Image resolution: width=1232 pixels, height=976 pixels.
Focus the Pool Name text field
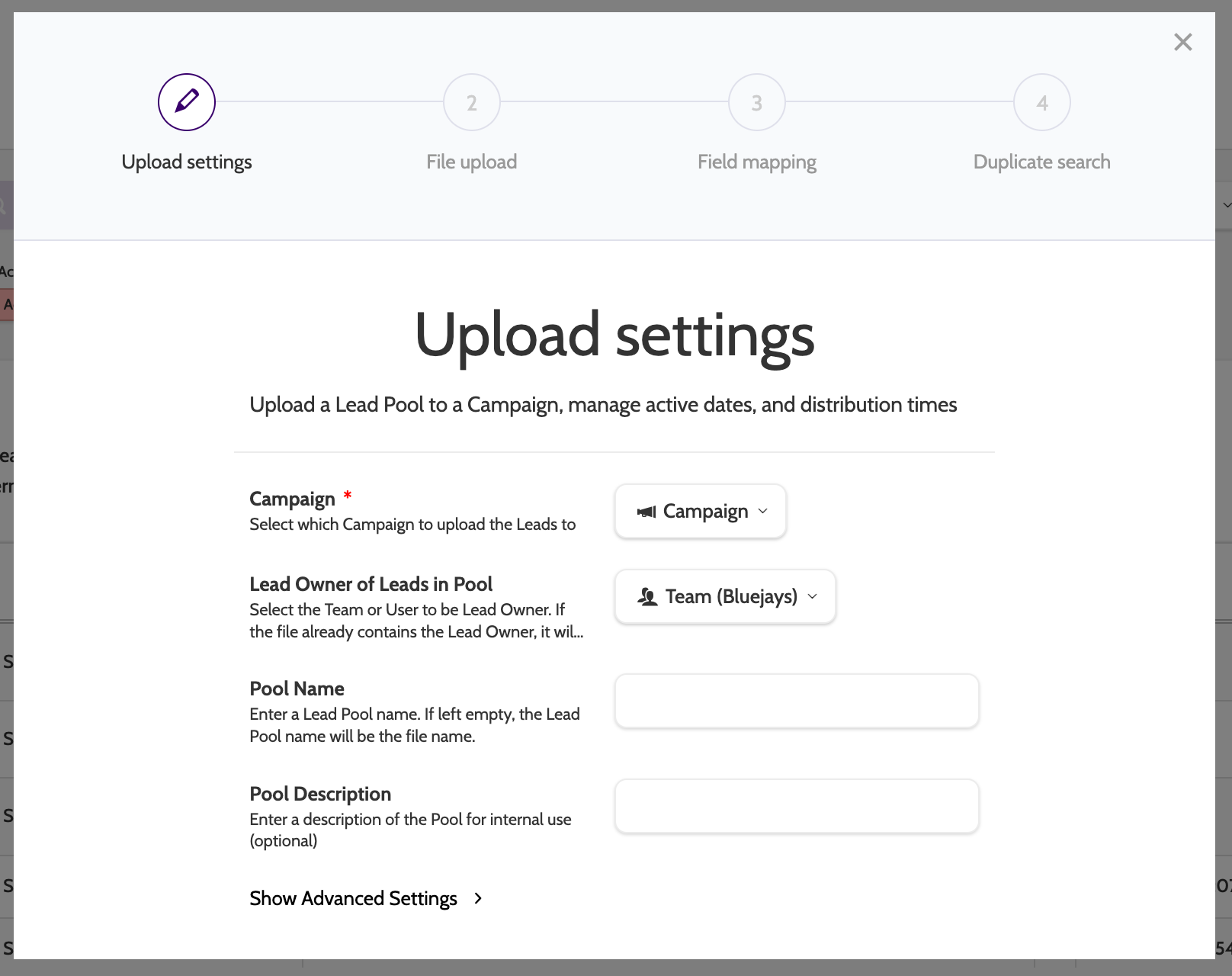(x=797, y=701)
